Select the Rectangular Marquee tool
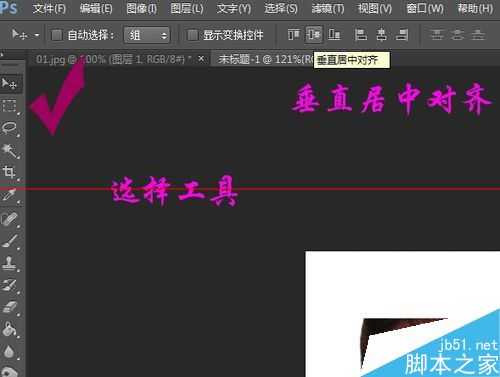 coord(9,106)
